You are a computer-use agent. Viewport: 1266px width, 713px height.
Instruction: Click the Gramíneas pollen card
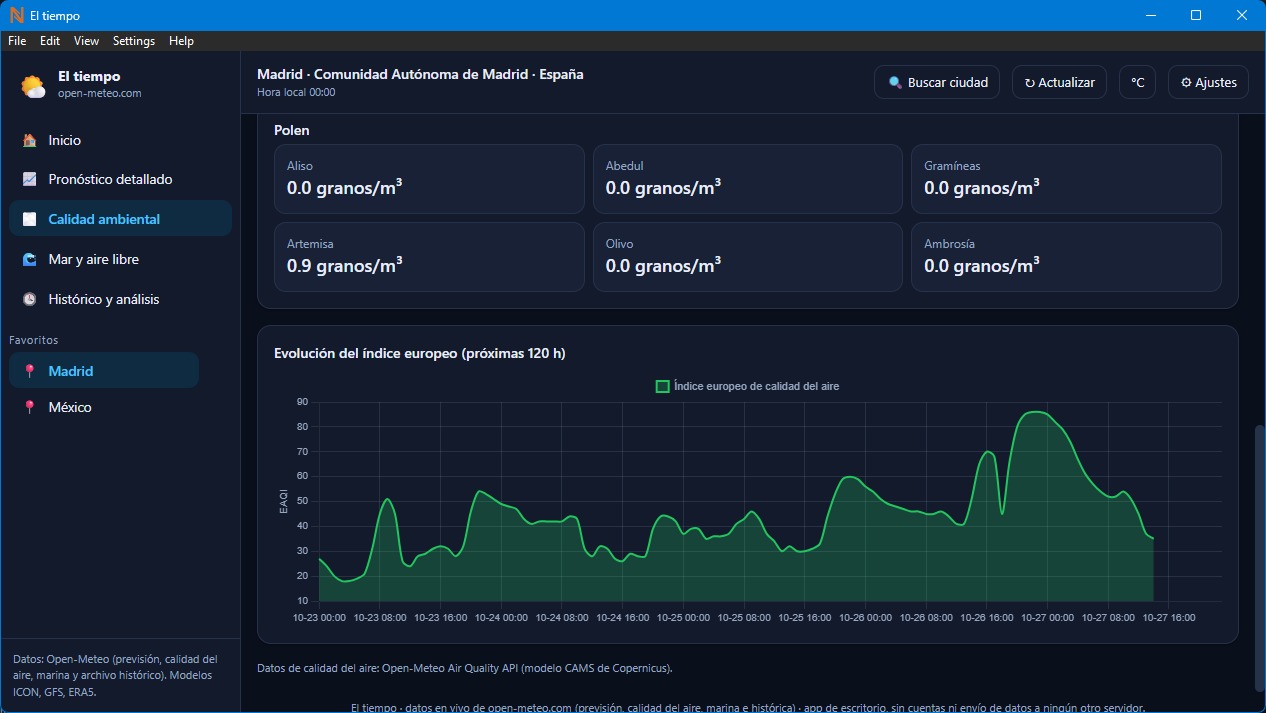click(x=1066, y=179)
